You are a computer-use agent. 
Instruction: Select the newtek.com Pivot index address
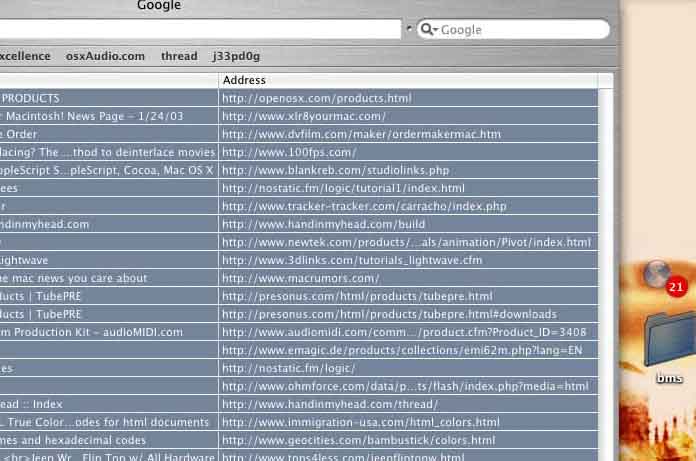[x=406, y=242]
